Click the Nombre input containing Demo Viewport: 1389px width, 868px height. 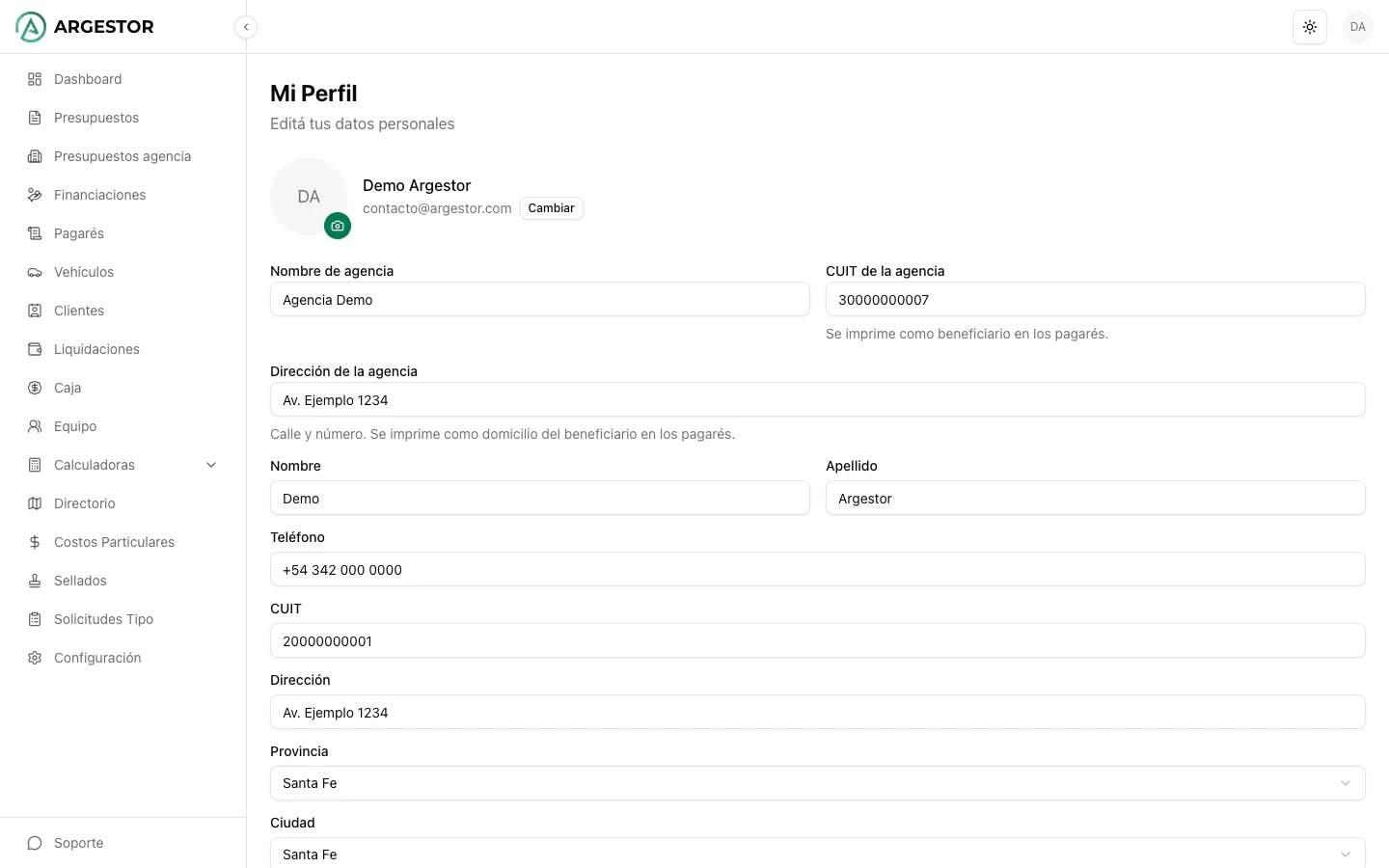click(x=540, y=498)
